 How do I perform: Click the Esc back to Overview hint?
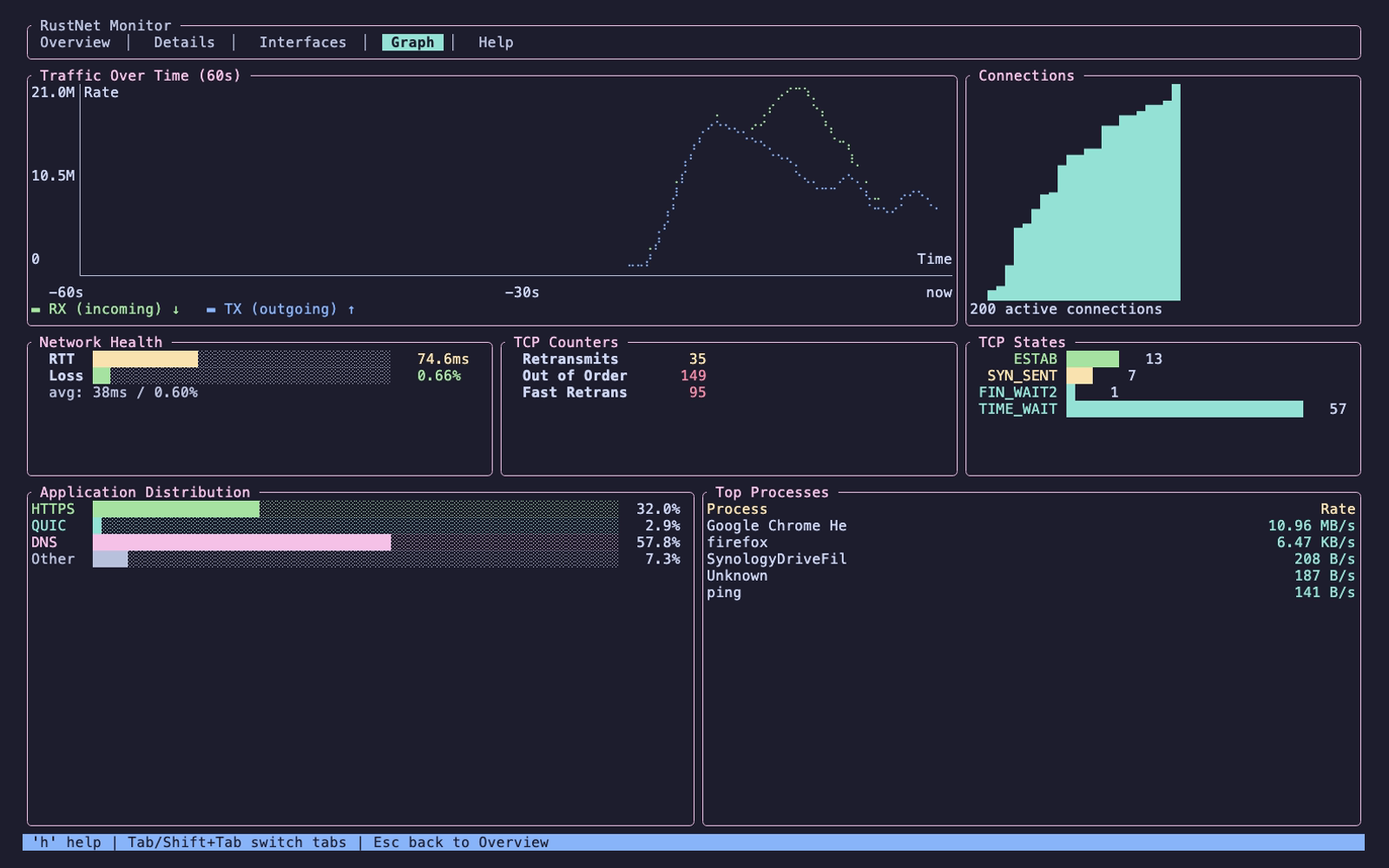pyautogui.click(x=461, y=843)
